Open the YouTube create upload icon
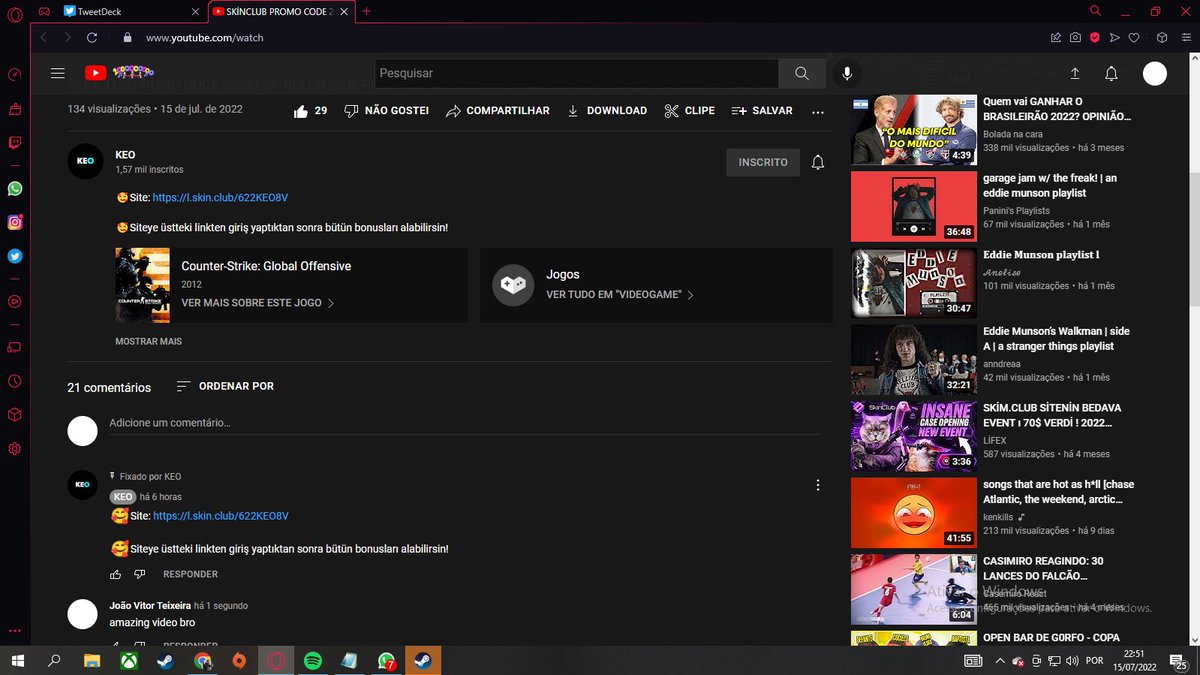 click(1075, 73)
